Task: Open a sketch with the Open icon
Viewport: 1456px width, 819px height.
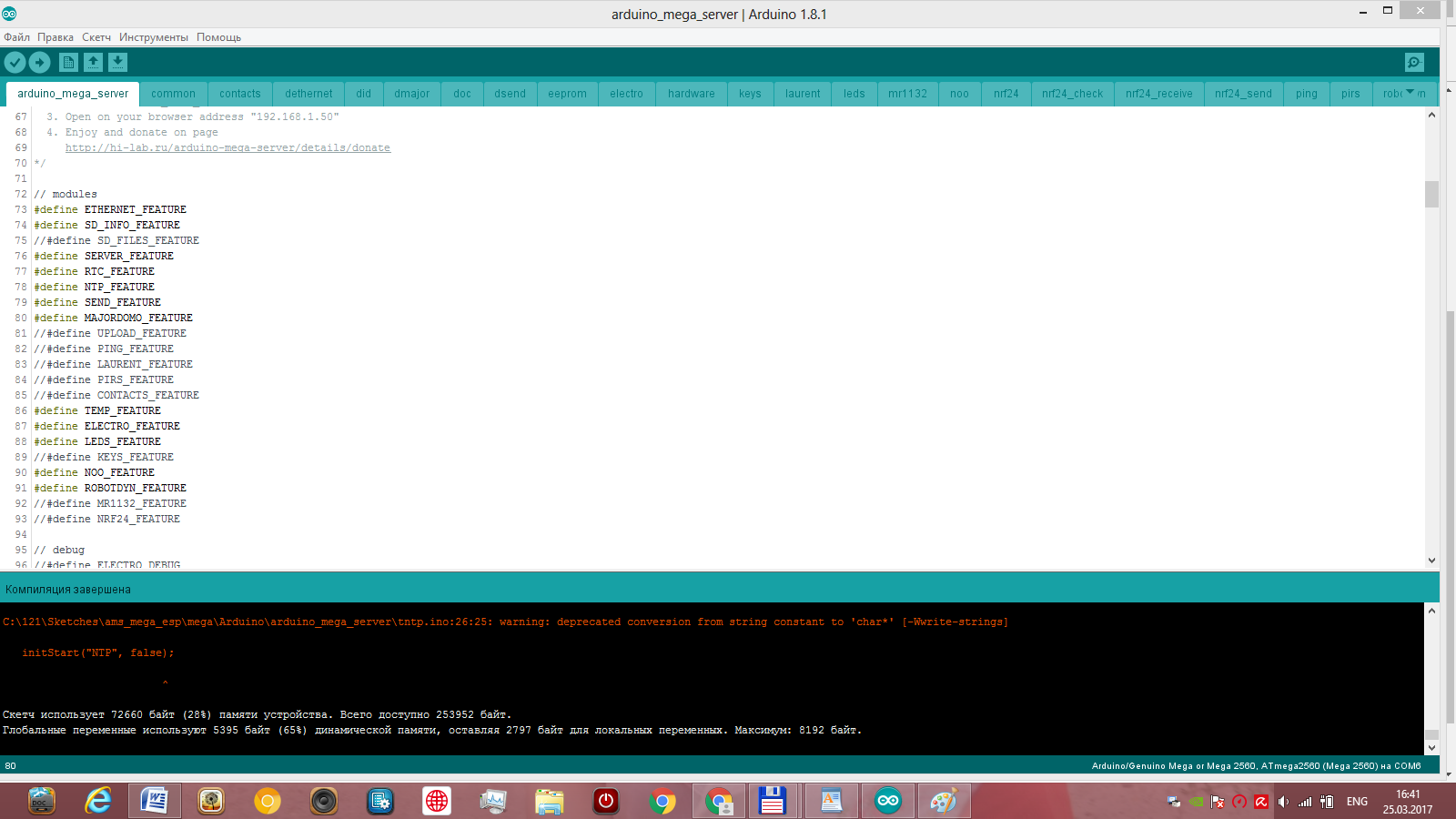Action: tap(93, 62)
